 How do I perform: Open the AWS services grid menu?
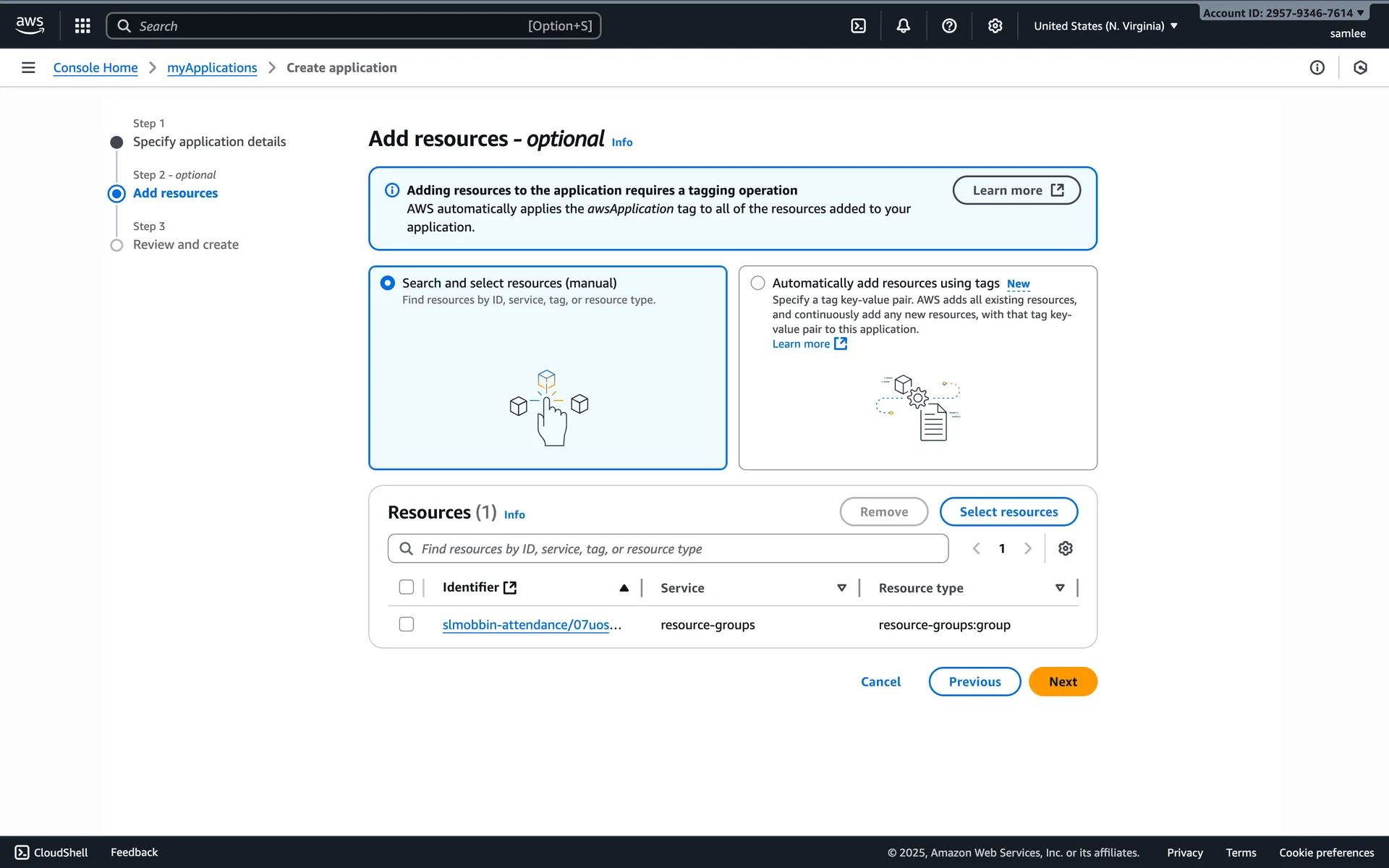[82, 26]
